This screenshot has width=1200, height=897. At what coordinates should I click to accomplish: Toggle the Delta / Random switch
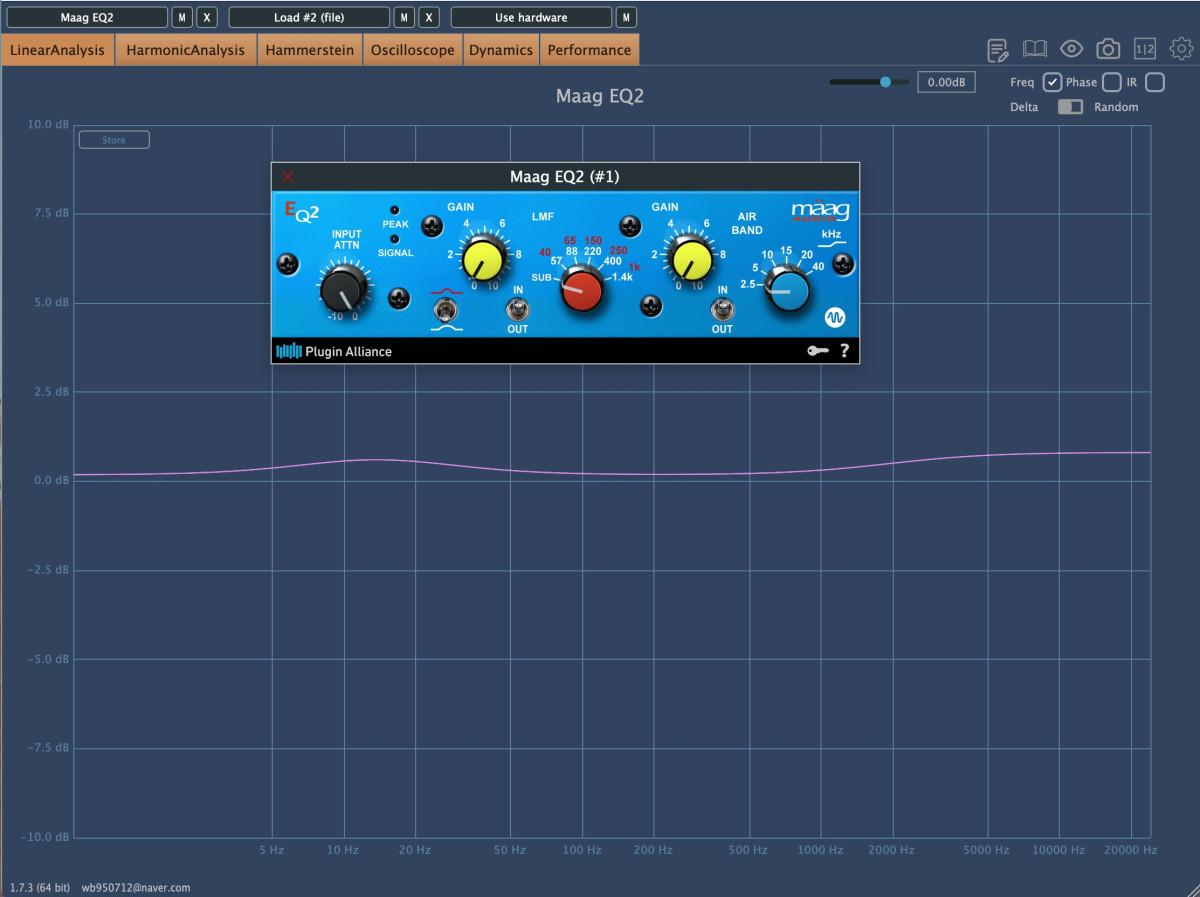(x=1070, y=107)
